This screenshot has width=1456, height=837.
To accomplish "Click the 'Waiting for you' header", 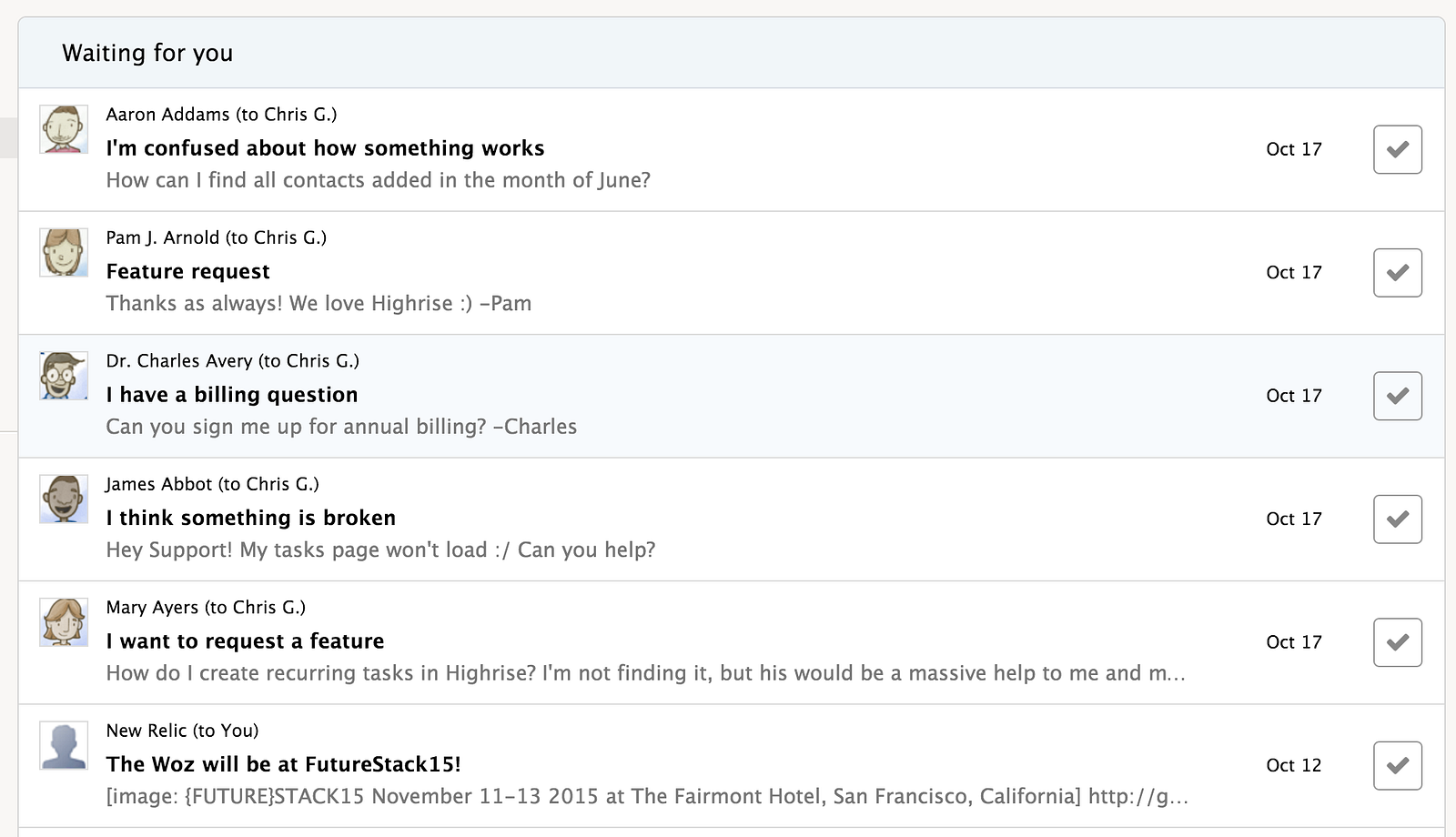I will (x=147, y=53).
